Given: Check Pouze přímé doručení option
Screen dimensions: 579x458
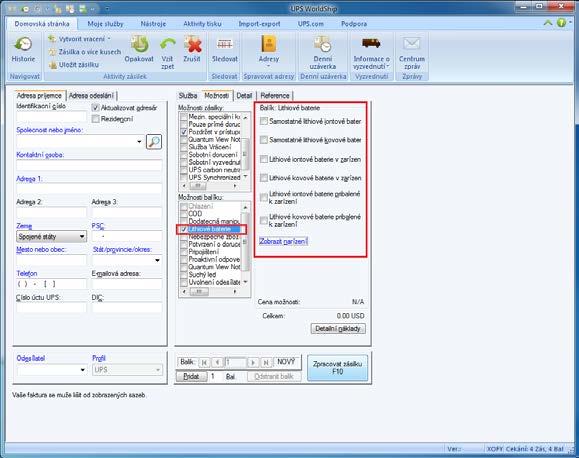Looking at the screenshot, I should pos(184,124).
